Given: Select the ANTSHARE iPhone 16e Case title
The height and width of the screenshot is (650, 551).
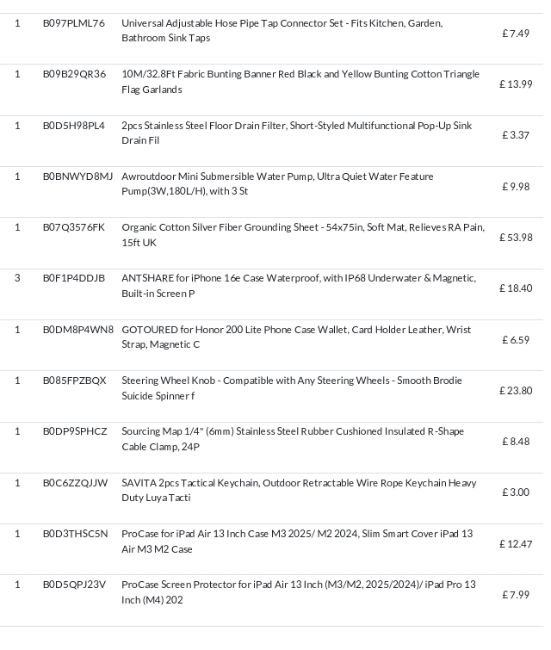Looking at the screenshot, I should tap(299, 286).
